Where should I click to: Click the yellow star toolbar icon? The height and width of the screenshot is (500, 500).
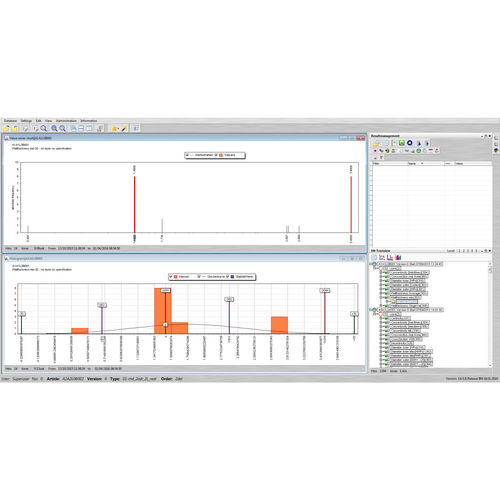(114, 129)
